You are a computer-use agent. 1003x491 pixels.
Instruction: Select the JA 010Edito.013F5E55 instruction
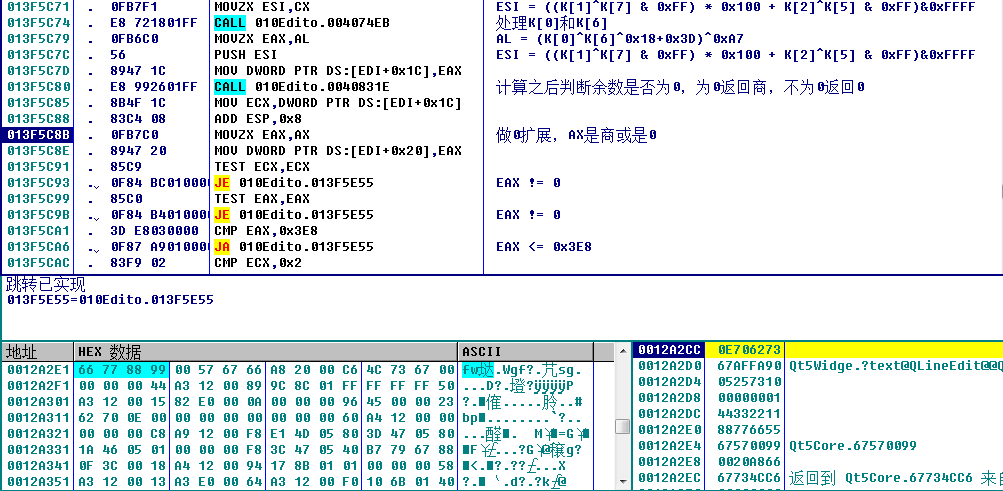294,247
